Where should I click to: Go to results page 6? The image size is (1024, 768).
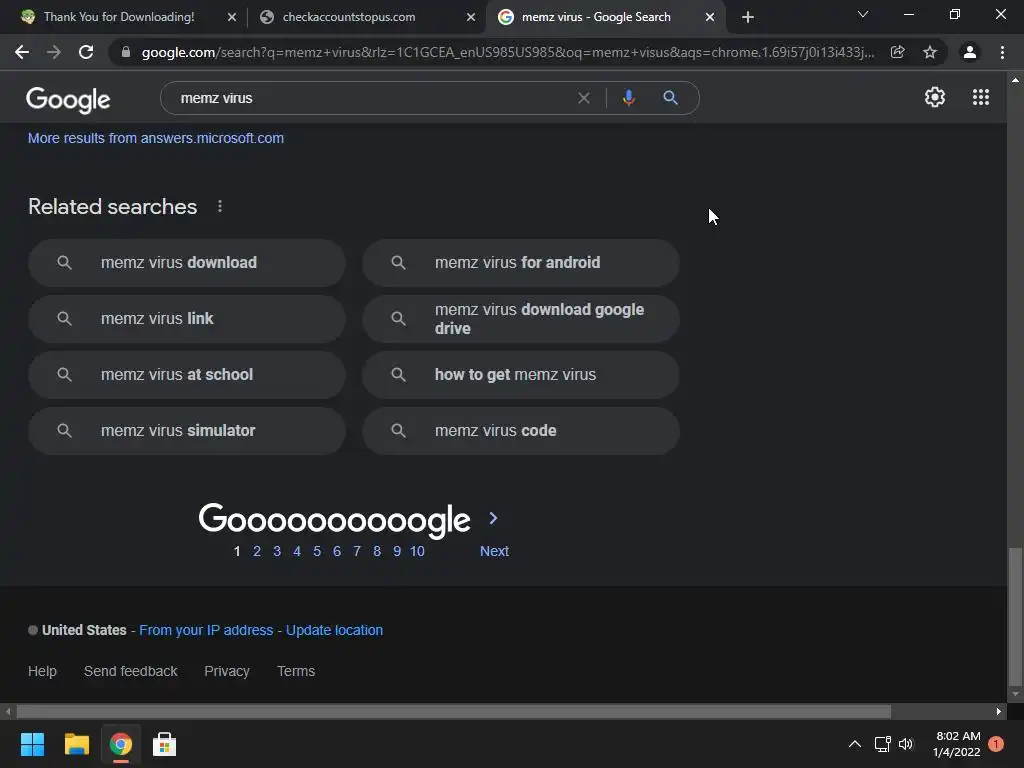(x=337, y=551)
